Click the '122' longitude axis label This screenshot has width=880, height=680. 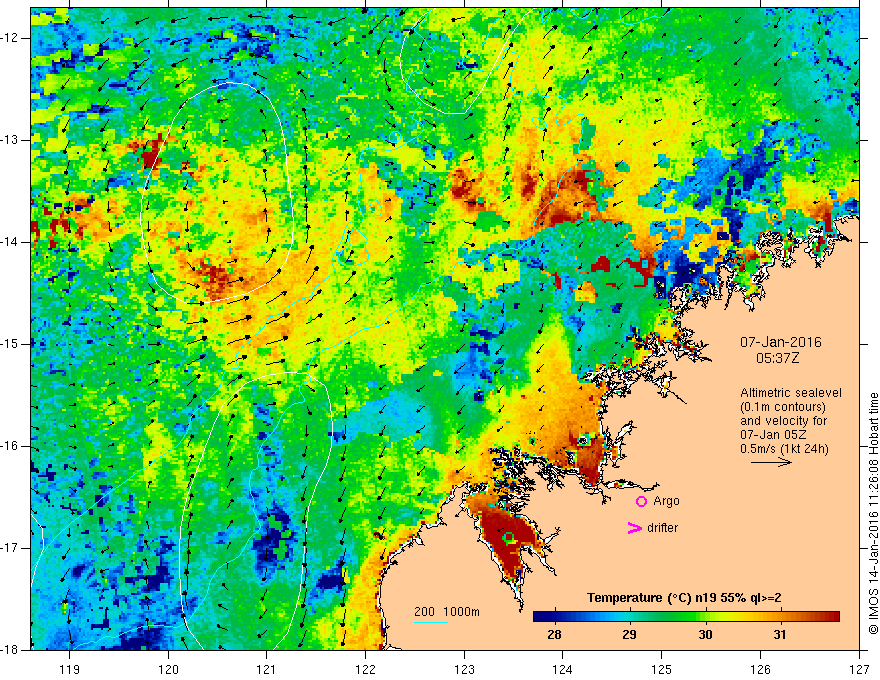365,669
